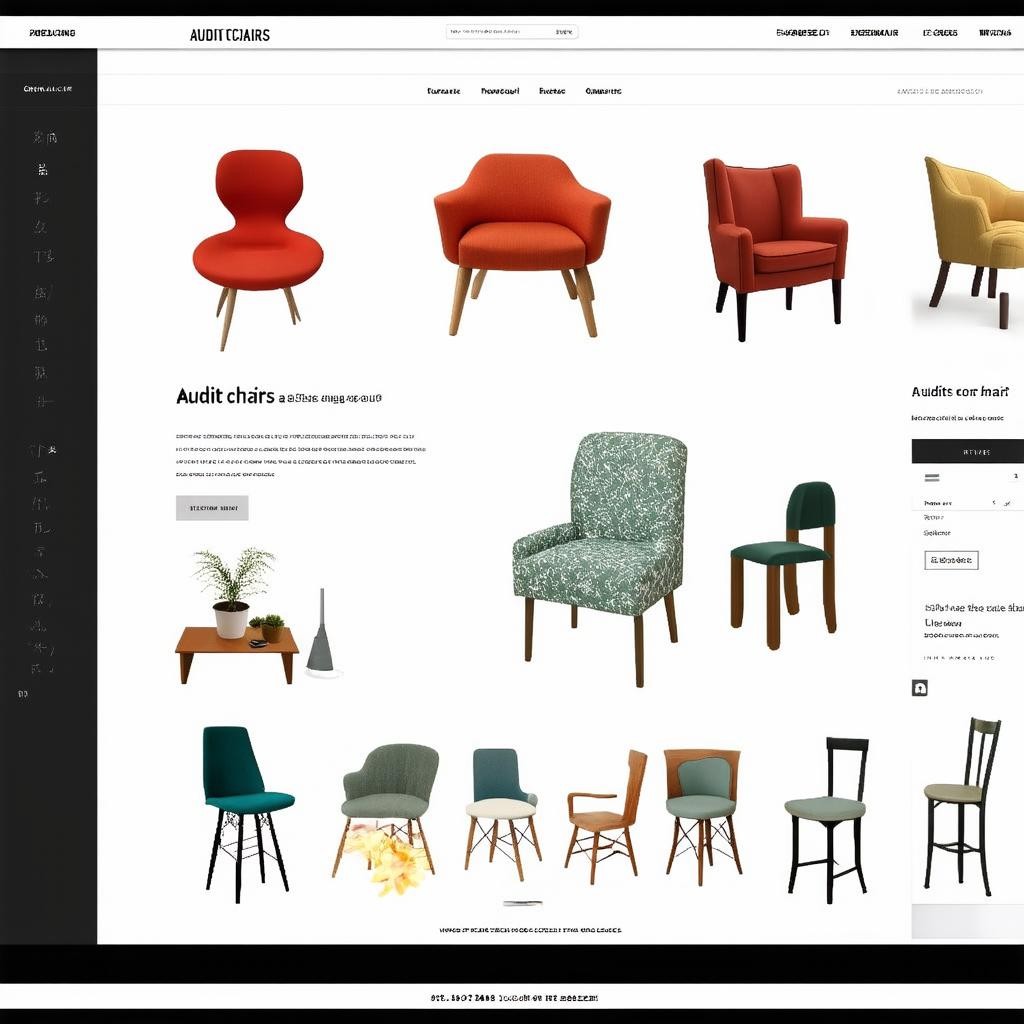Open the last tab in category navigation
The width and height of the screenshot is (1024, 1024).
603,91
